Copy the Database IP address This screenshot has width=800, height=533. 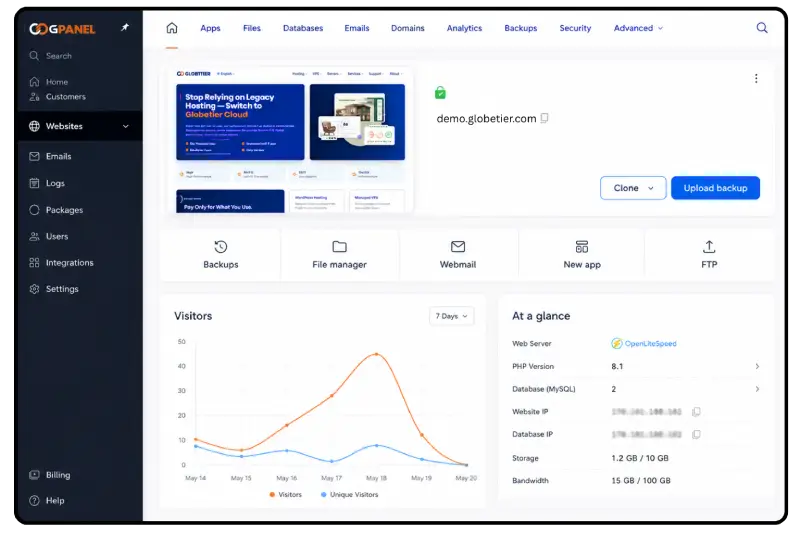[696, 434]
